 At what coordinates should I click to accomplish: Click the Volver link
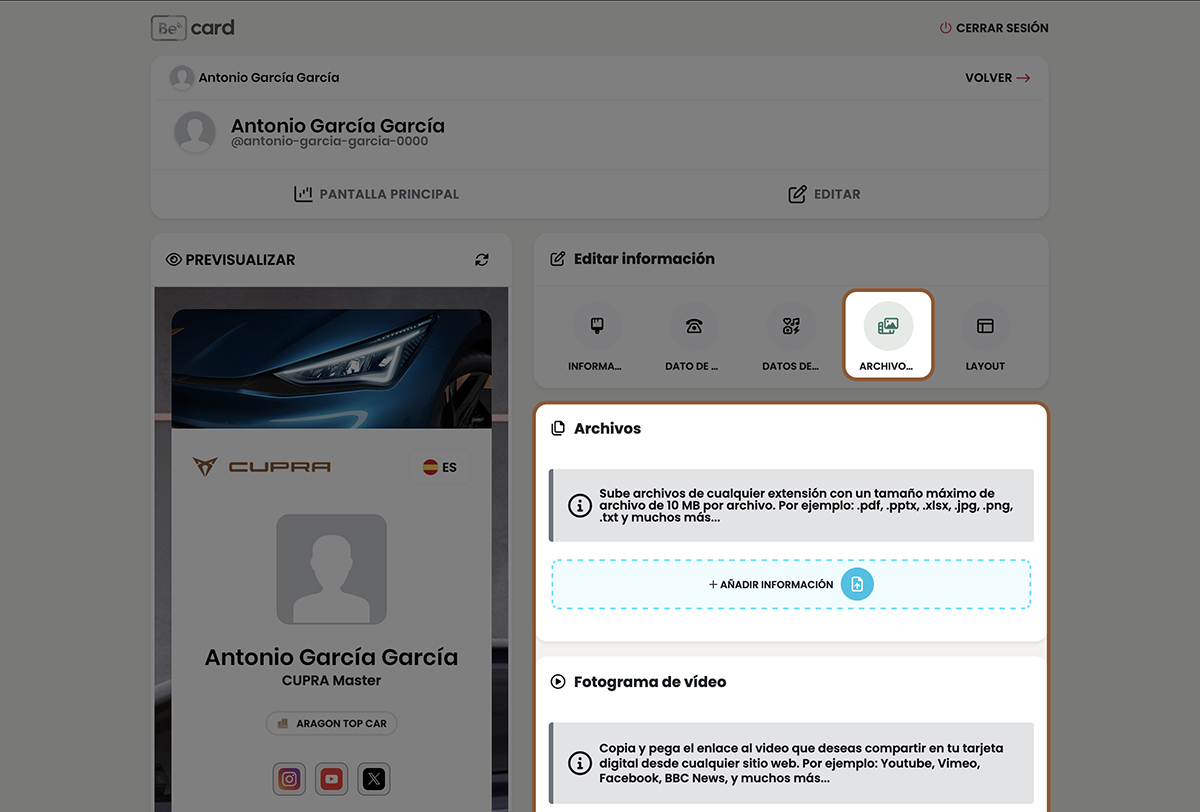(997, 78)
